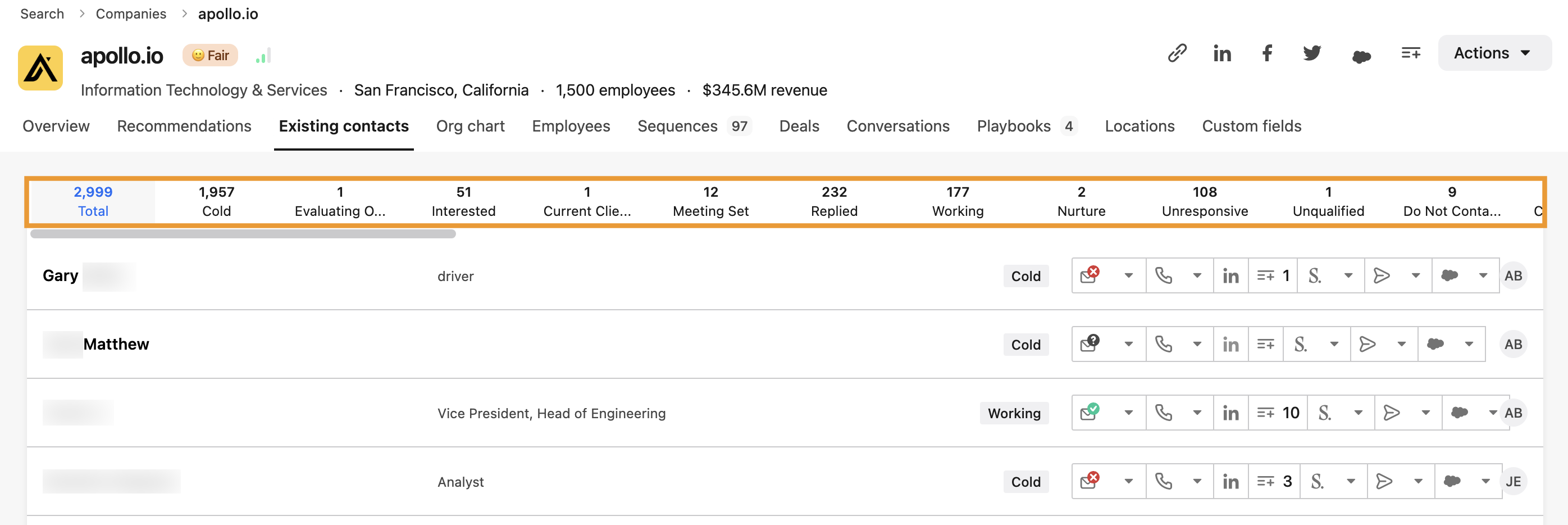Screen dimensions: 1568x525
Task: Open the company LinkedIn page icon
Action: coord(1221,53)
